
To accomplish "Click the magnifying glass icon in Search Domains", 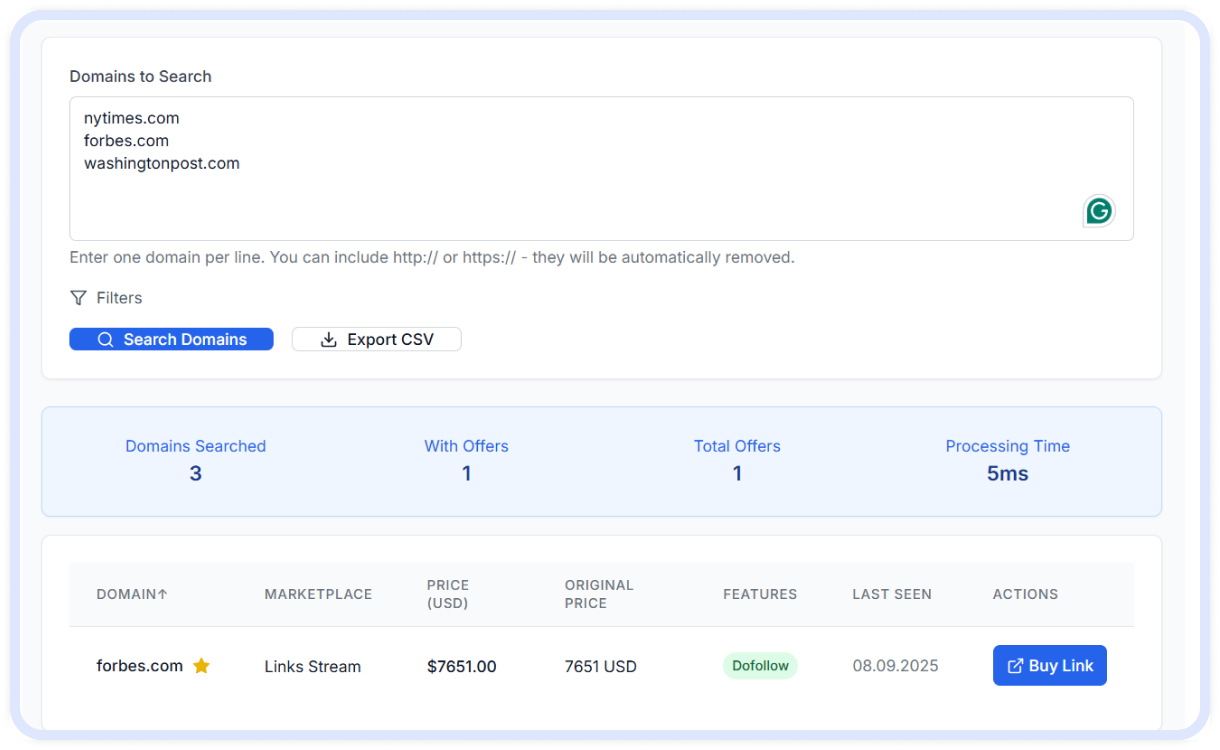I will click(105, 339).
